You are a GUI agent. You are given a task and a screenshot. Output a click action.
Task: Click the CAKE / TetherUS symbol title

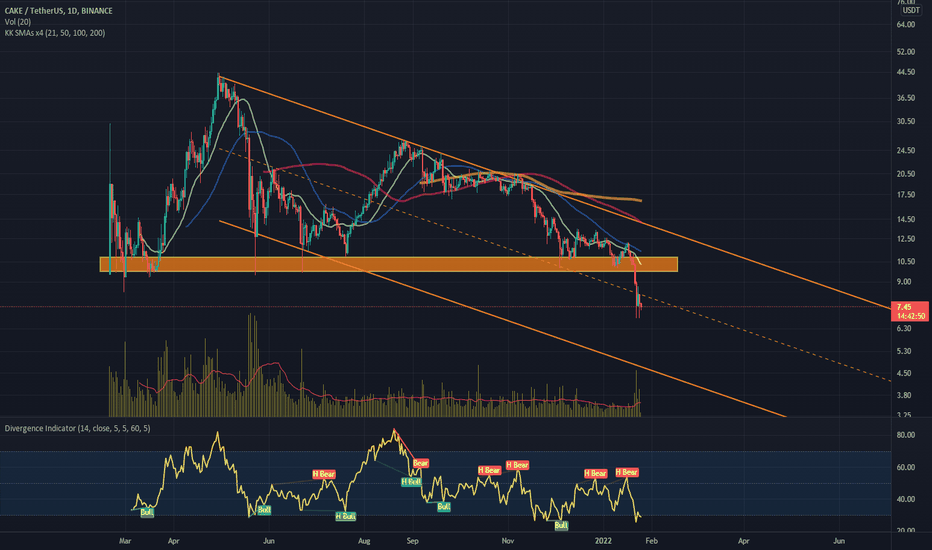58,11
